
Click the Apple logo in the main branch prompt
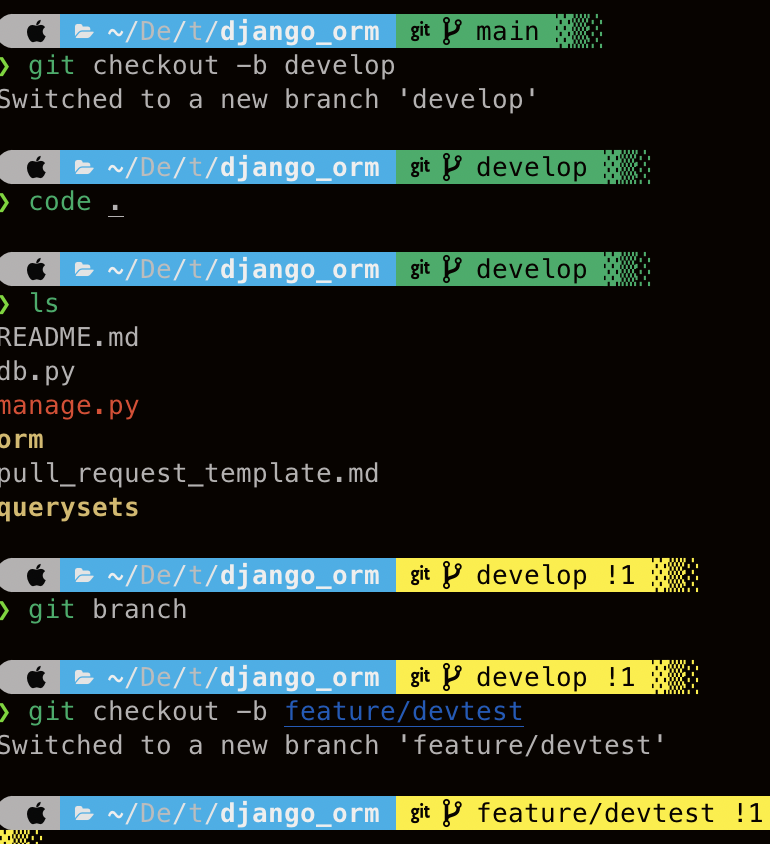(37, 31)
